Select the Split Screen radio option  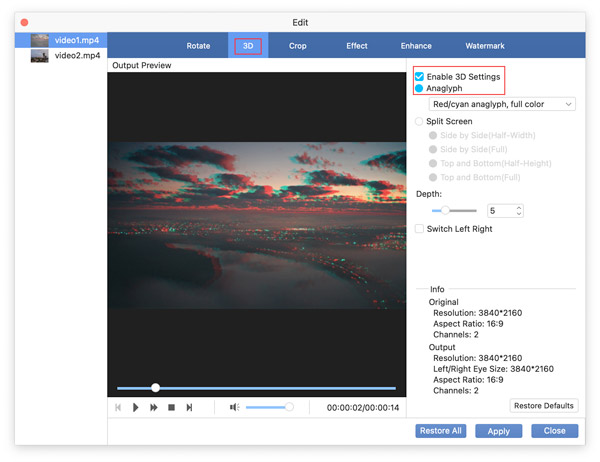[420, 122]
